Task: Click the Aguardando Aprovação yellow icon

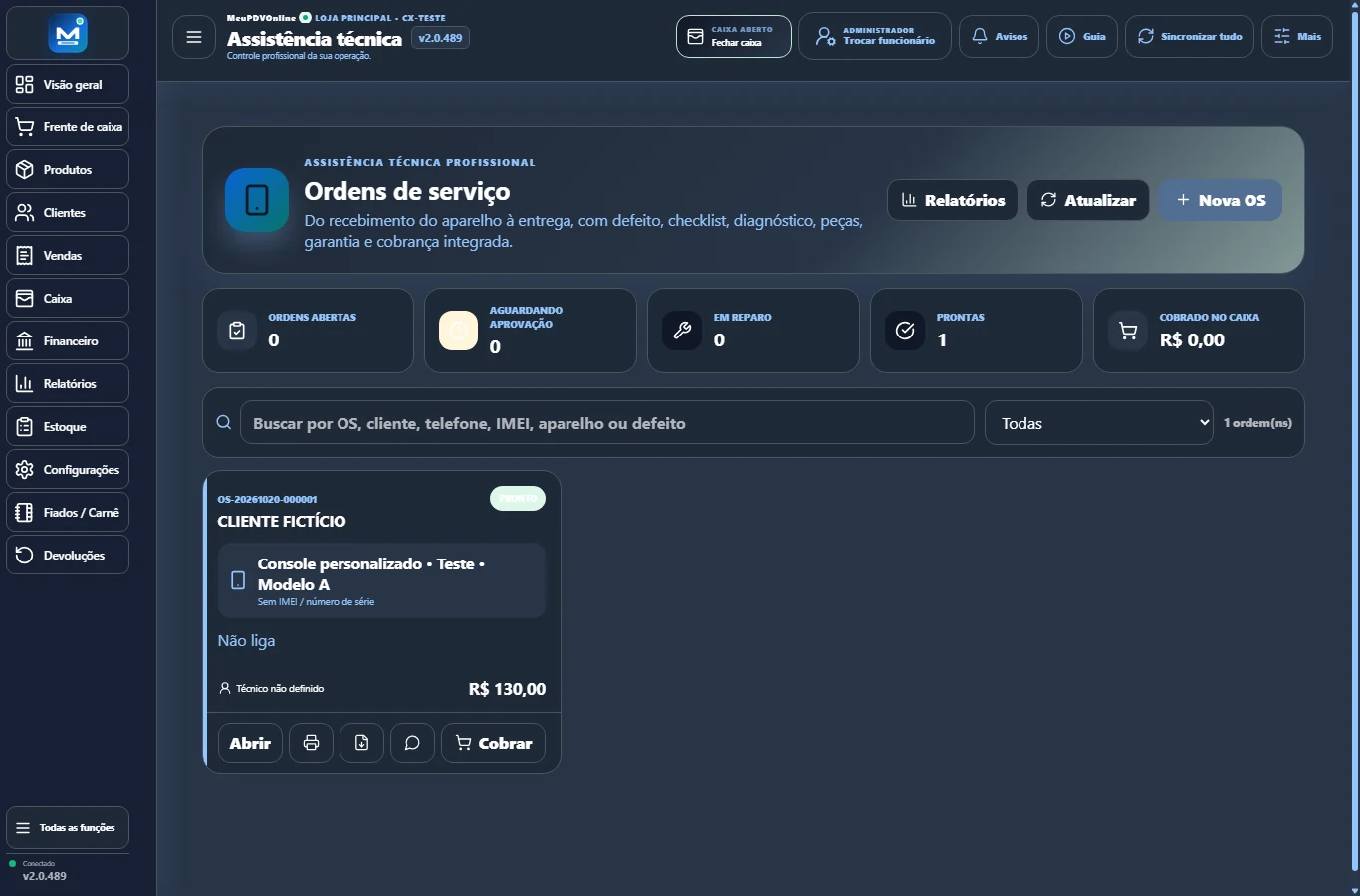Action: (x=459, y=331)
